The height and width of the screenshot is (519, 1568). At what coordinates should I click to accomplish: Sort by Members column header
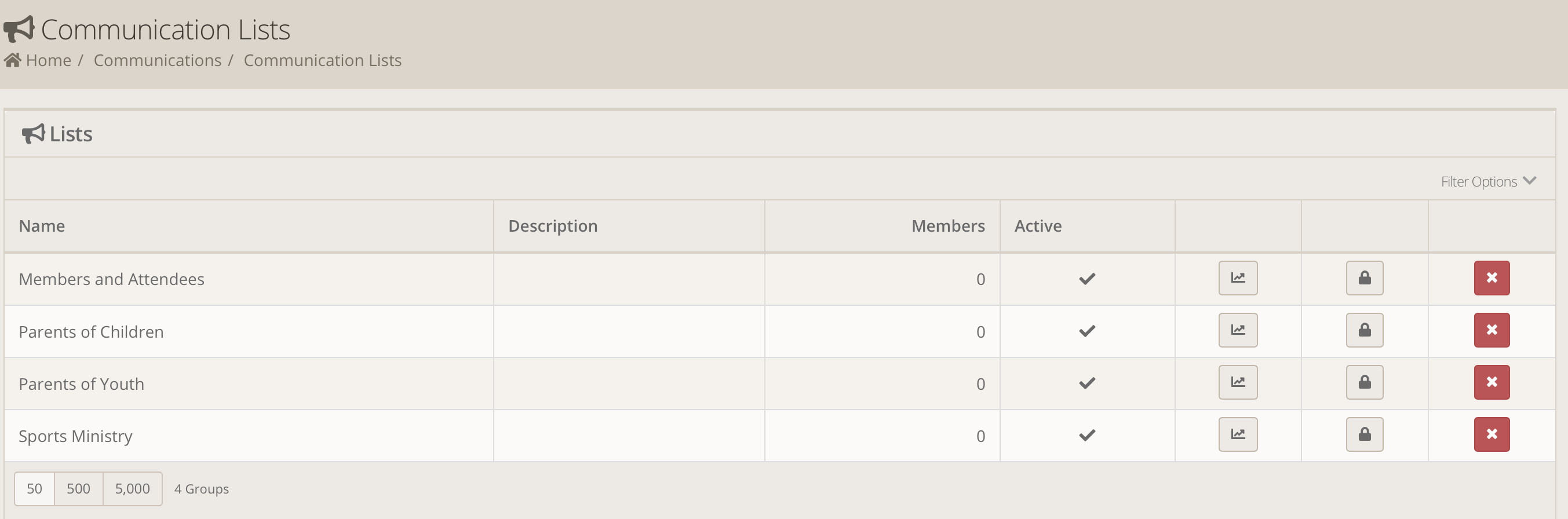947,226
